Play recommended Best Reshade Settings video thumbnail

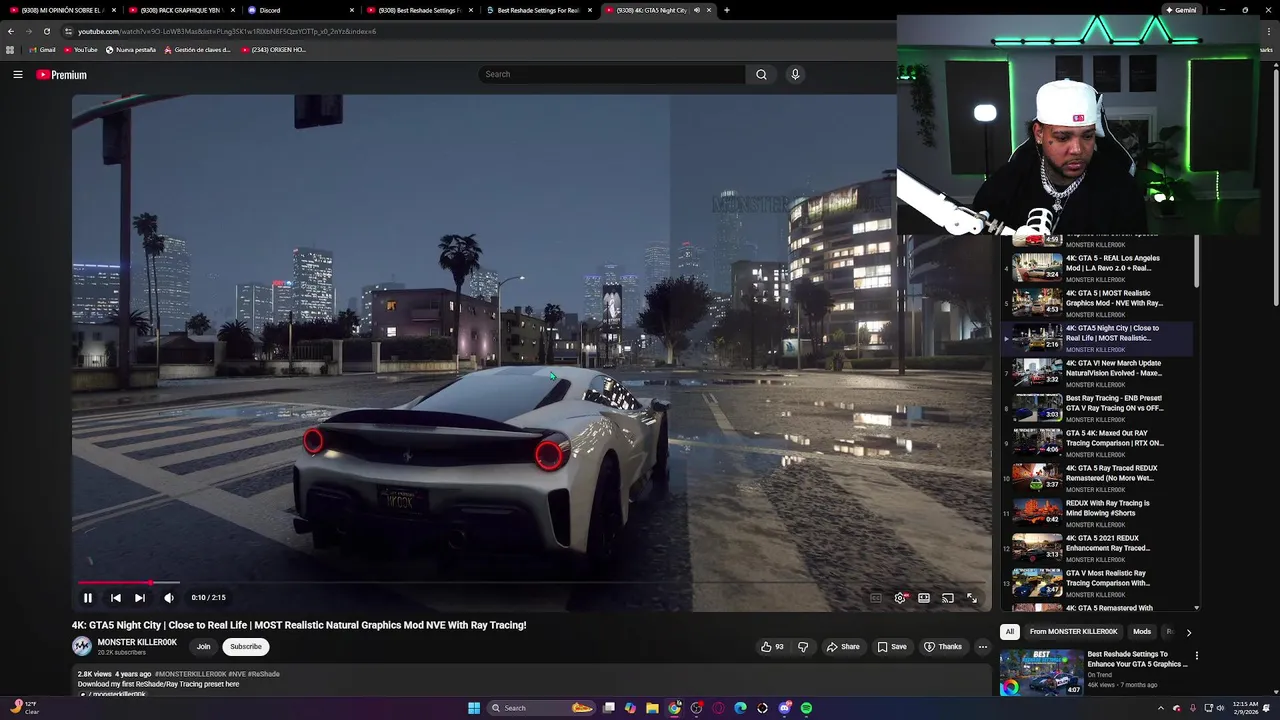1041,672
